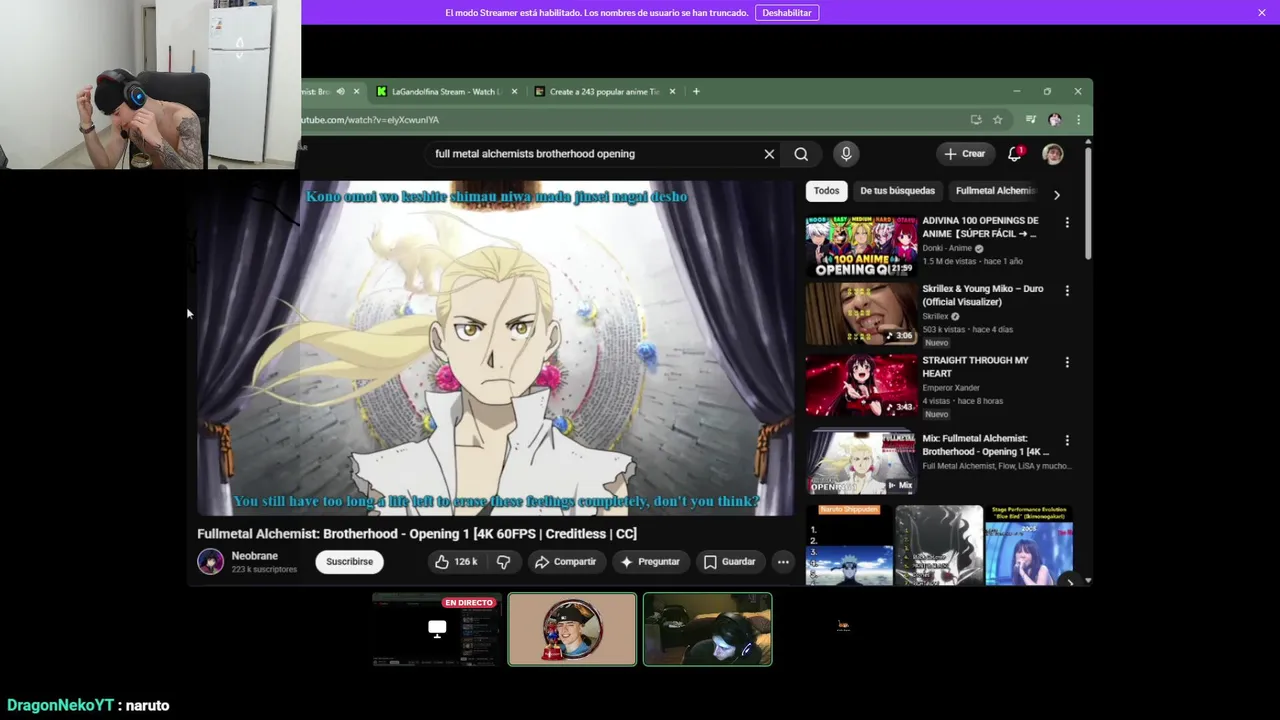
Task: Dislike the video with thumbs down
Action: (504, 562)
